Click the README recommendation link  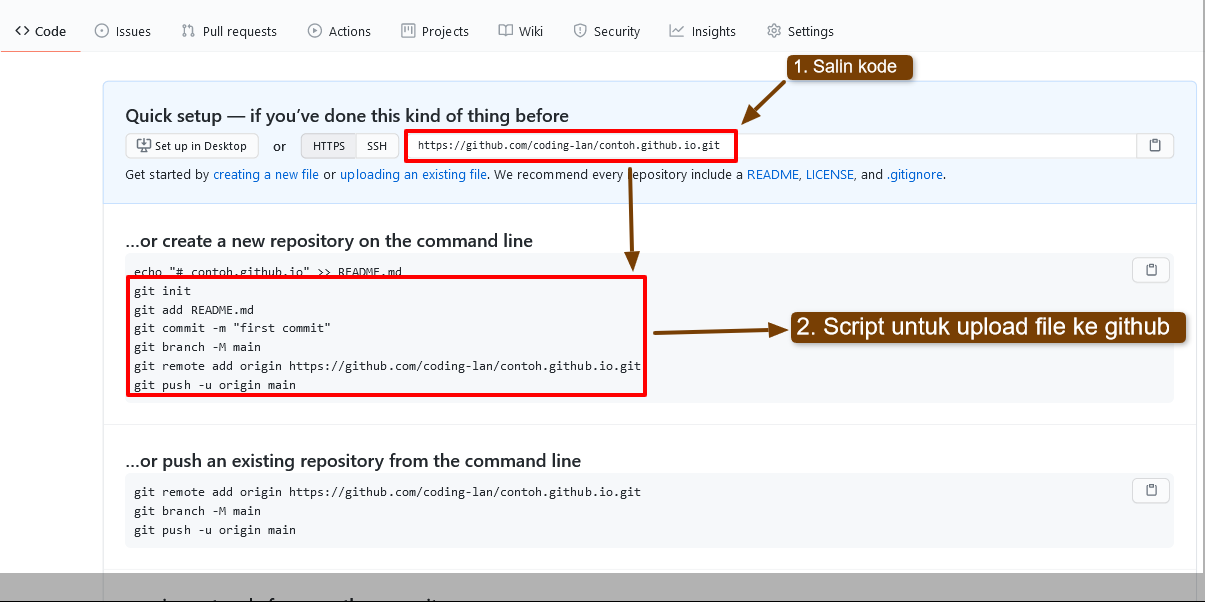(772, 174)
